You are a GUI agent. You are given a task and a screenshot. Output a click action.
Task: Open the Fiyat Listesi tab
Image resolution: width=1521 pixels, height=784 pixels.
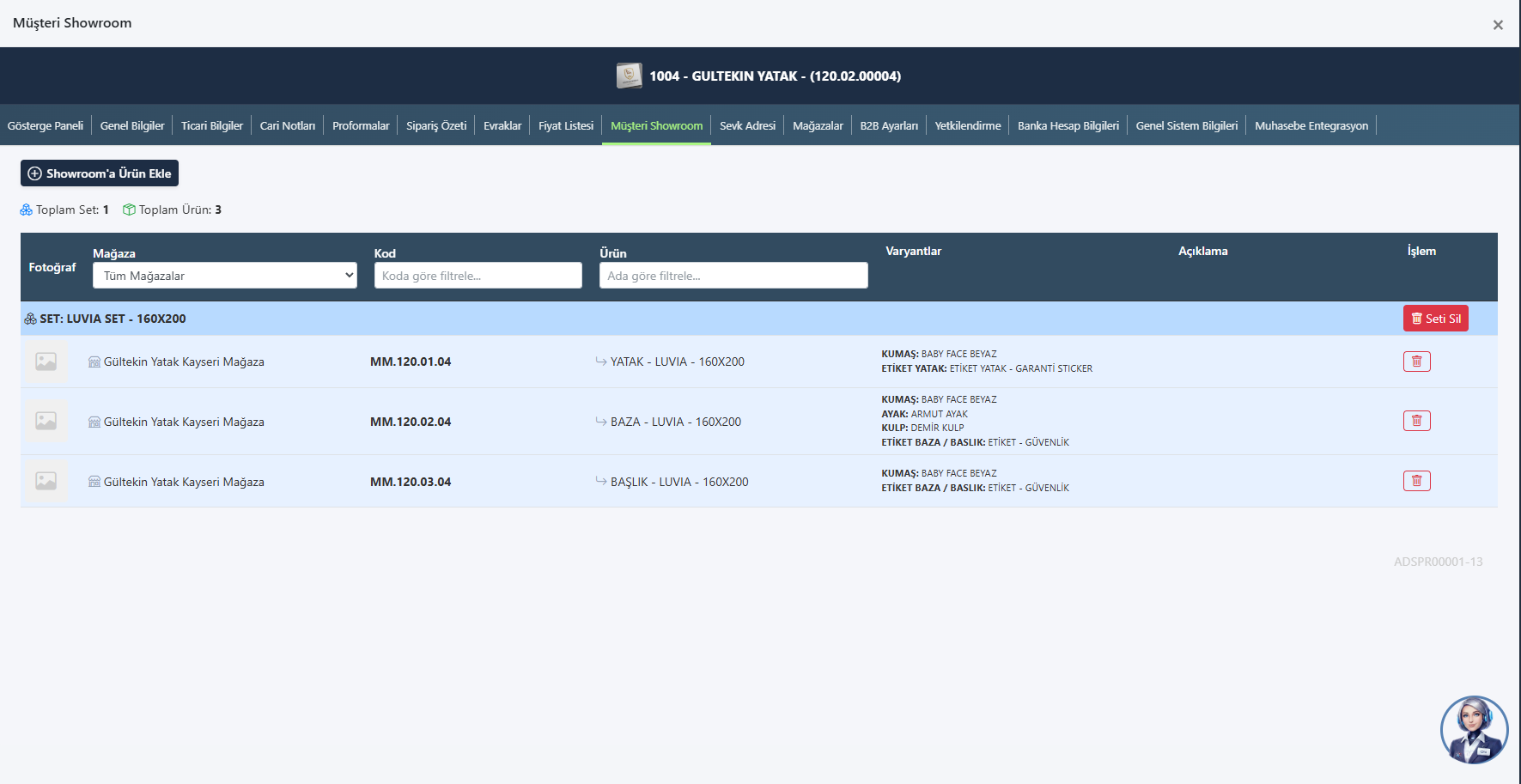click(565, 126)
